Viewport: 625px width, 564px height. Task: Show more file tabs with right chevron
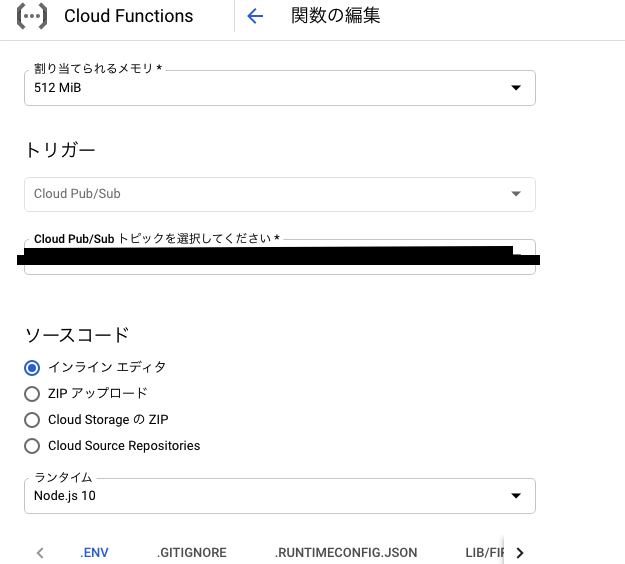(520, 553)
